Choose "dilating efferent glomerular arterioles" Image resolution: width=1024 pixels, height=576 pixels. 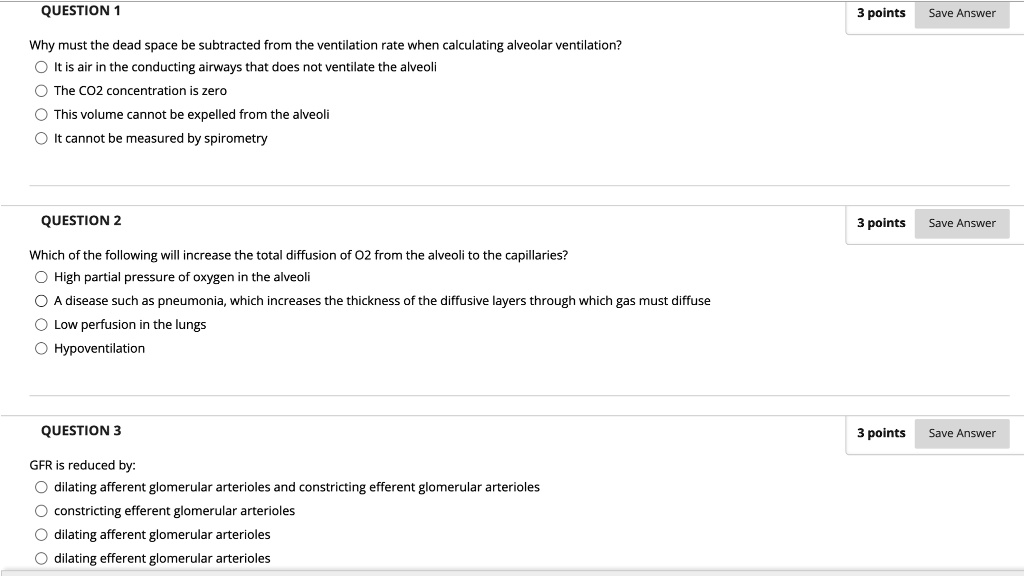[x=41, y=558]
